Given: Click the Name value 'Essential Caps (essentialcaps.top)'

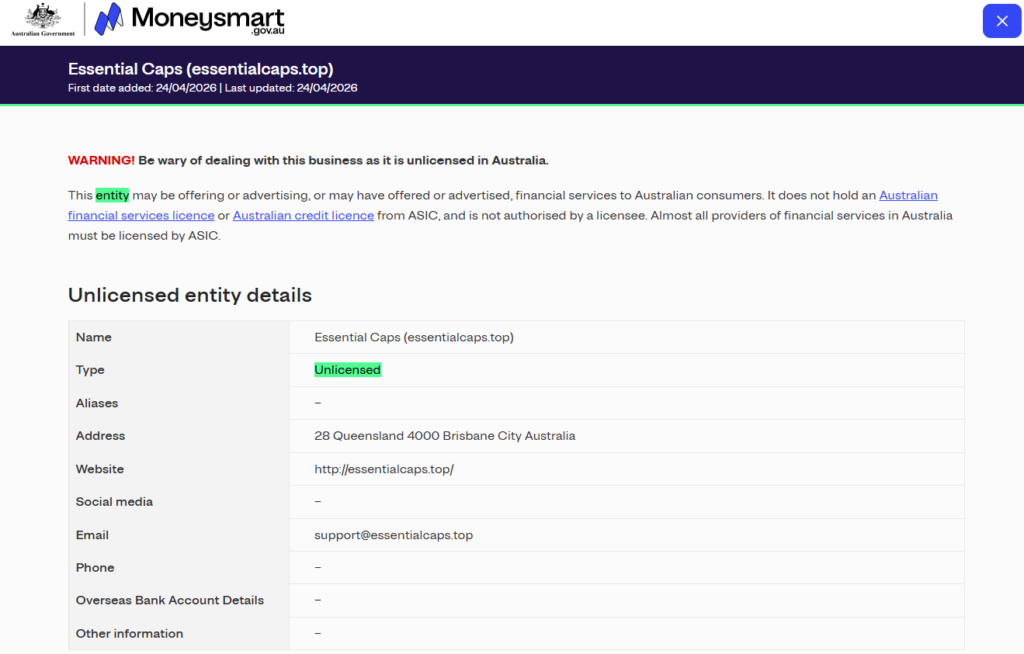Looking at the screenshot, I should [414, 337].
